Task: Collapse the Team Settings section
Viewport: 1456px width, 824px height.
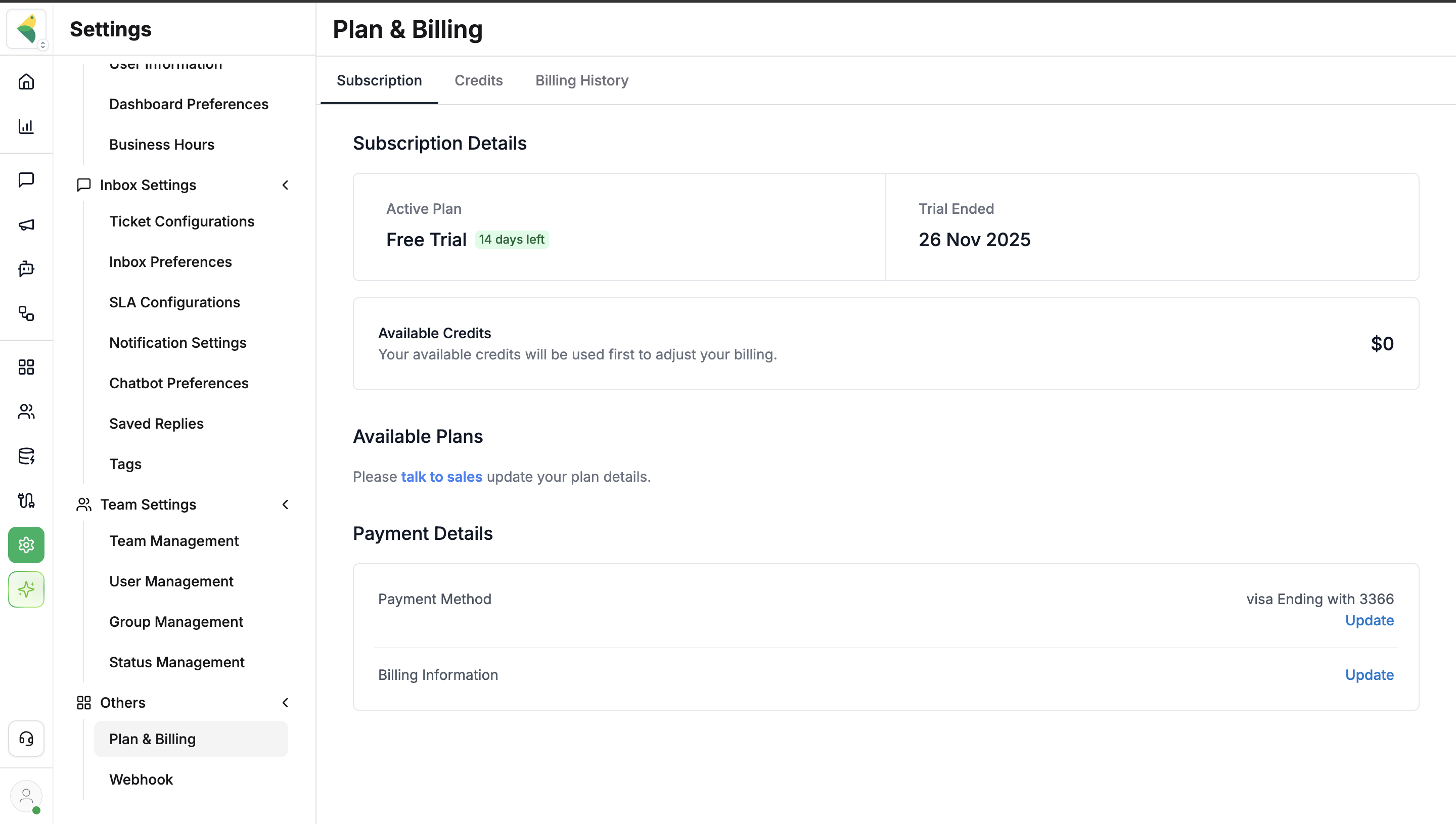Action: tap(285, 504)
